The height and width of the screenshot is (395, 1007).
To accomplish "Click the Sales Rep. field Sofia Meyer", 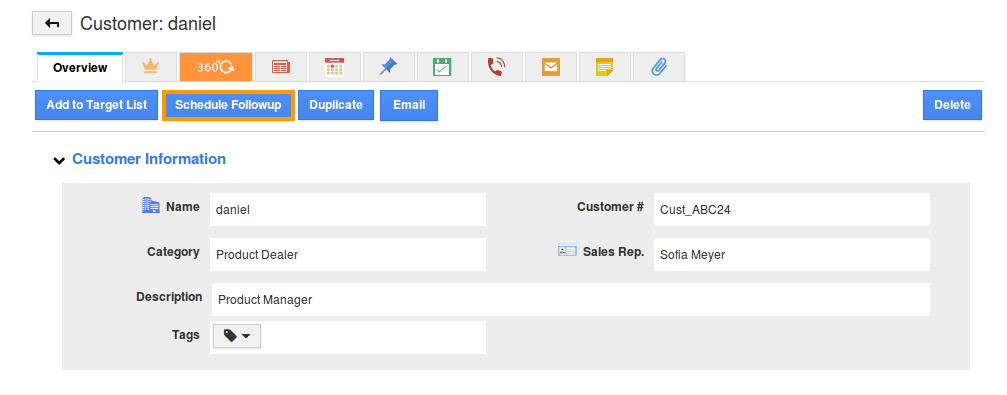I will pos(792,254).
